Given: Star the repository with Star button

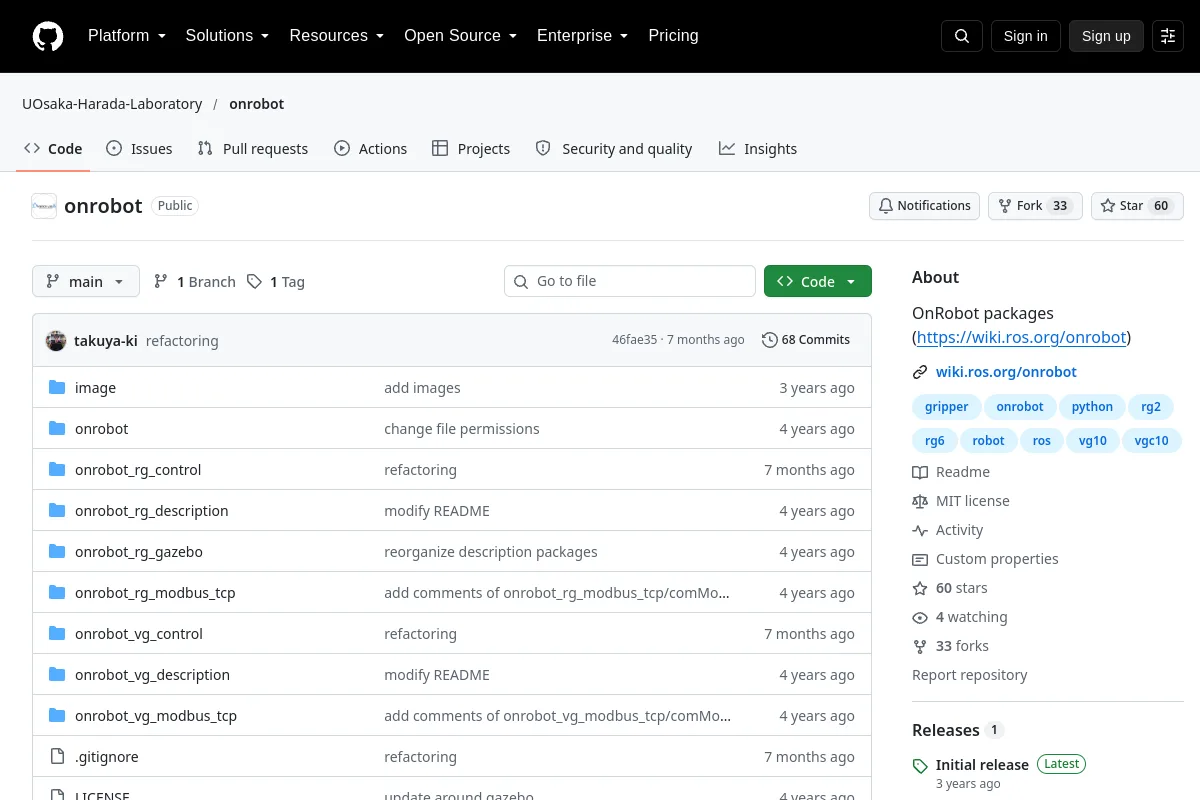Looking at the screenshot, I should coord(1137,206).
